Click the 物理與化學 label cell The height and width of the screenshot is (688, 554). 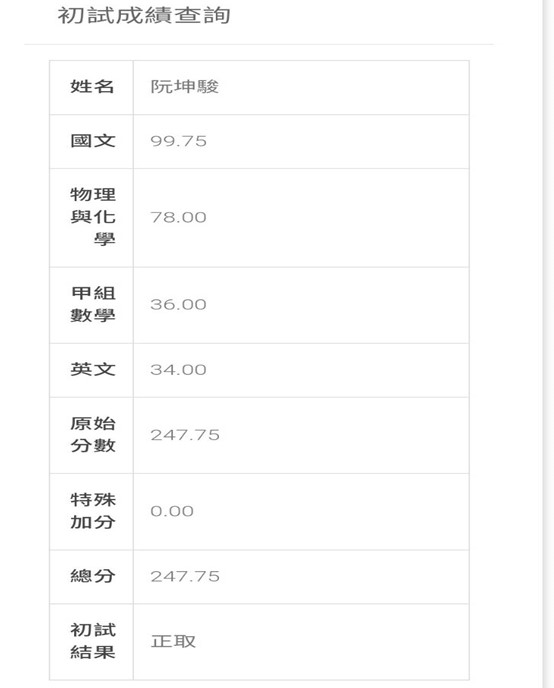[92, 218]
